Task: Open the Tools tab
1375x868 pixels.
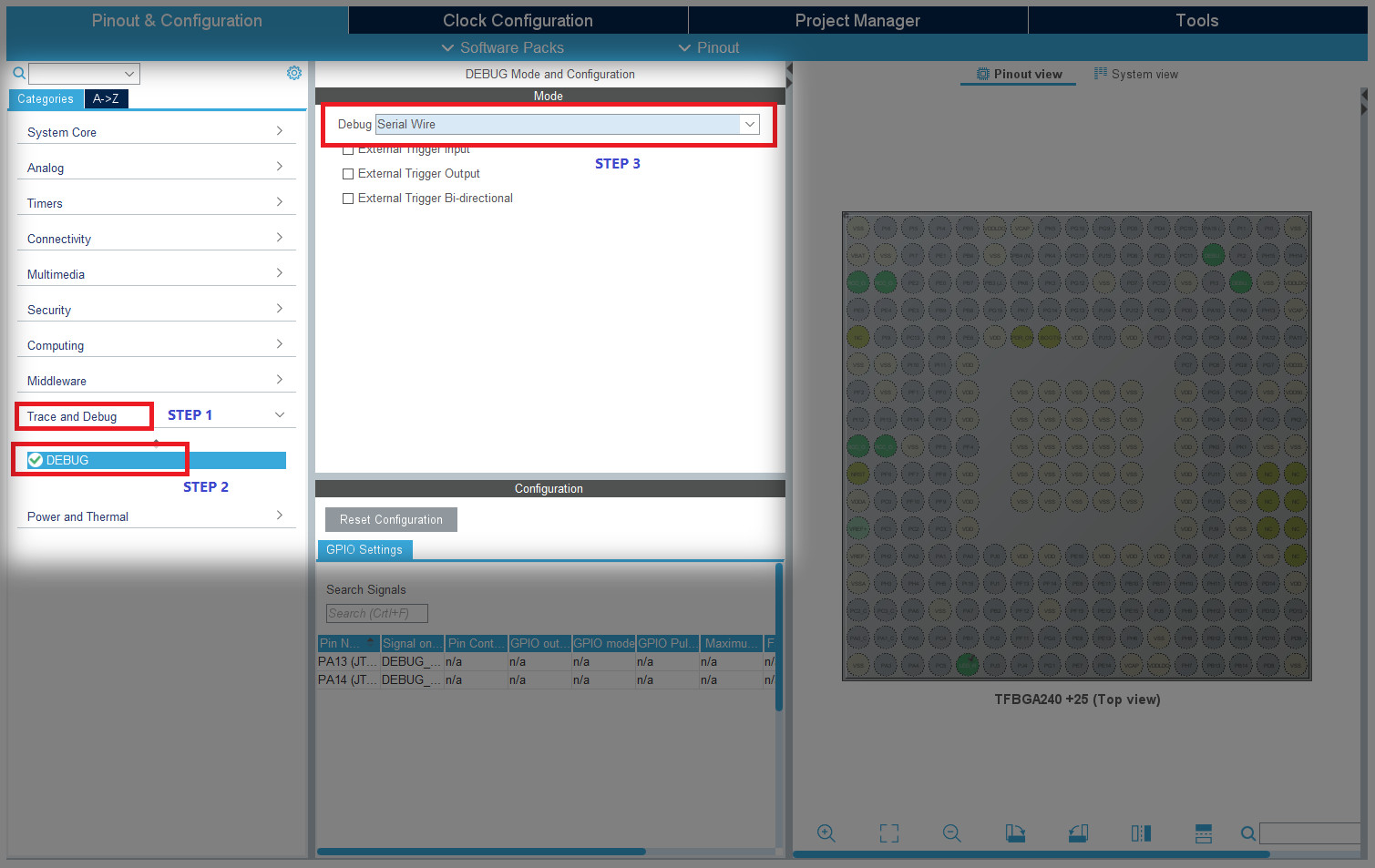Action: (1196, 20)
